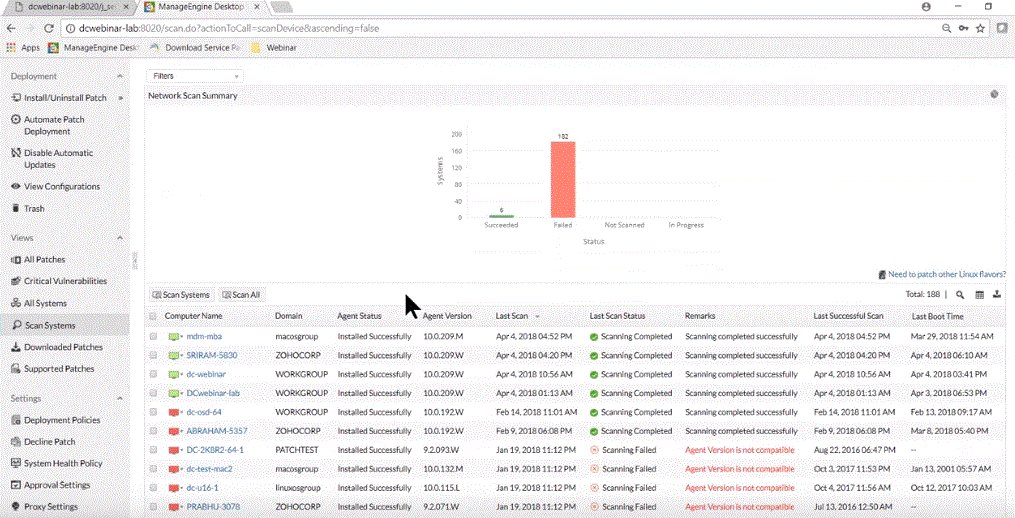The height and width of the screenshot is (518, 1015).
Task: Click the Trash icon in sidebar
Action: [17, 208]
